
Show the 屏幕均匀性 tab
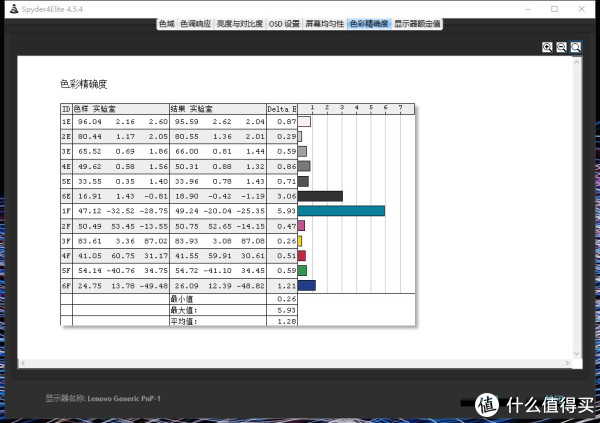[x=325, y=22]
